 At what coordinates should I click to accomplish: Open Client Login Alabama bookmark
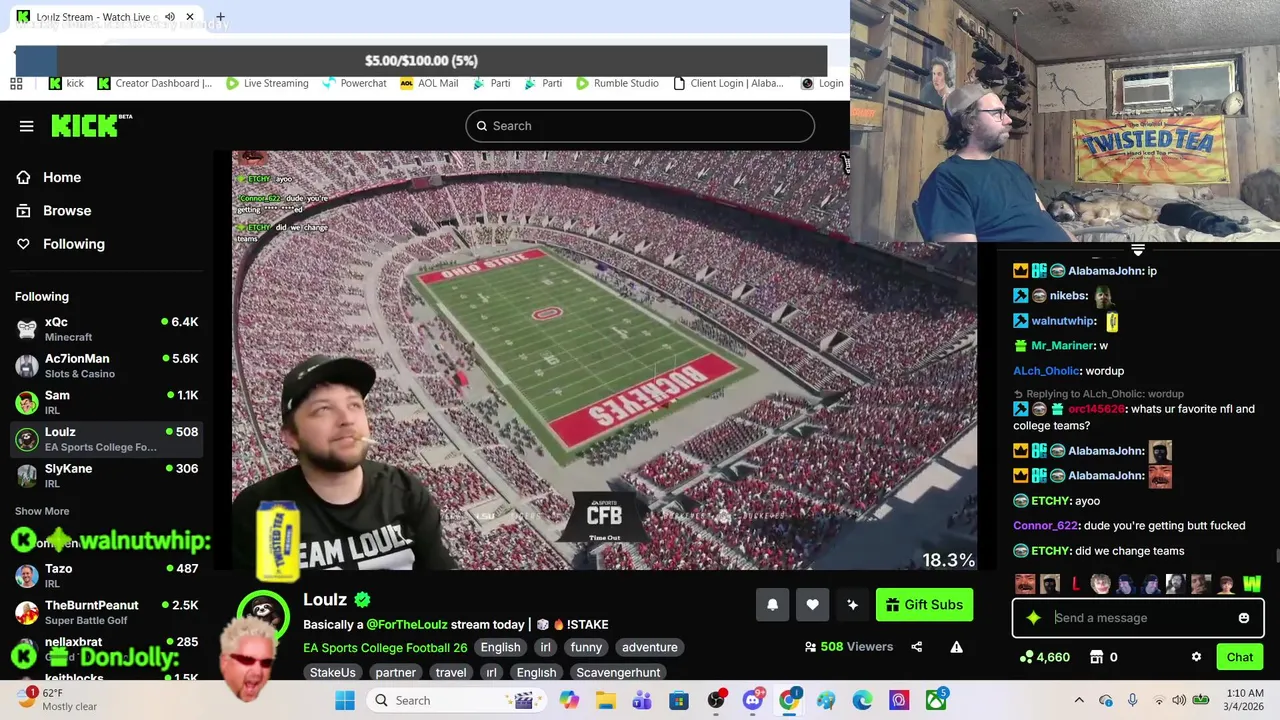[728, 83]
